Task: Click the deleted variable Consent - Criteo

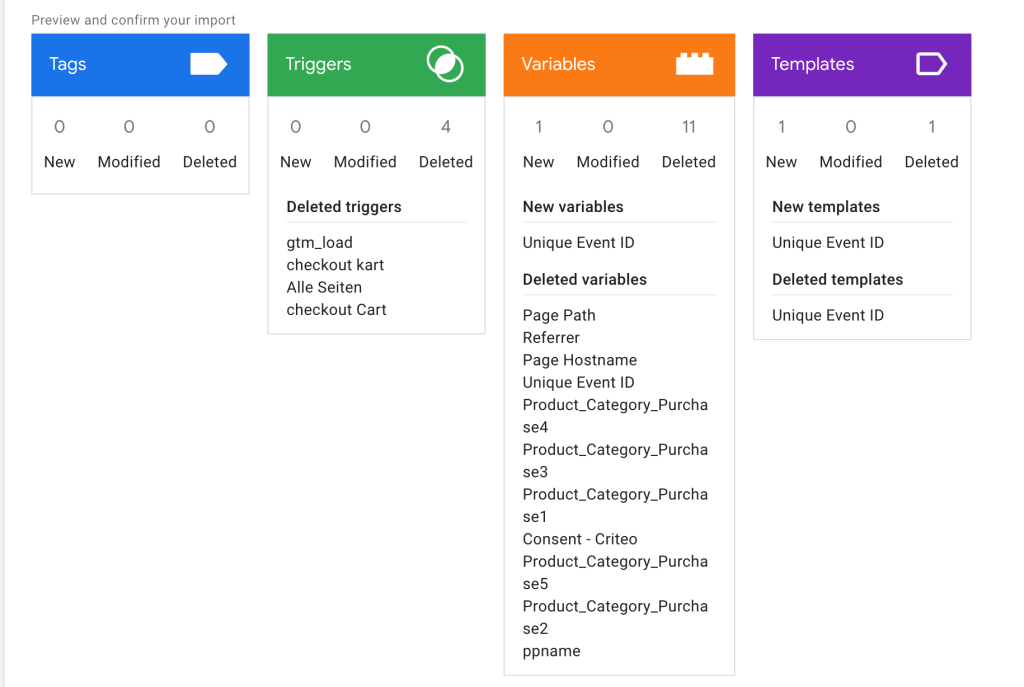Action: [579, 539]
